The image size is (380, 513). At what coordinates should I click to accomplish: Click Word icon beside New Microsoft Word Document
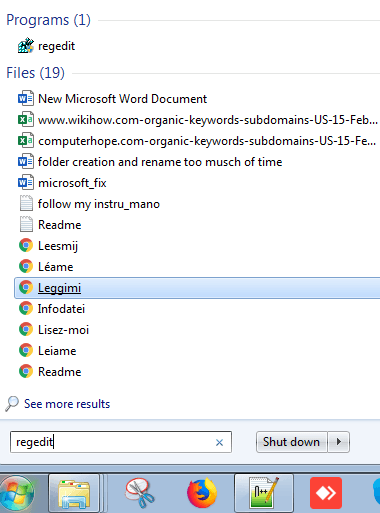tap(26, 99)
